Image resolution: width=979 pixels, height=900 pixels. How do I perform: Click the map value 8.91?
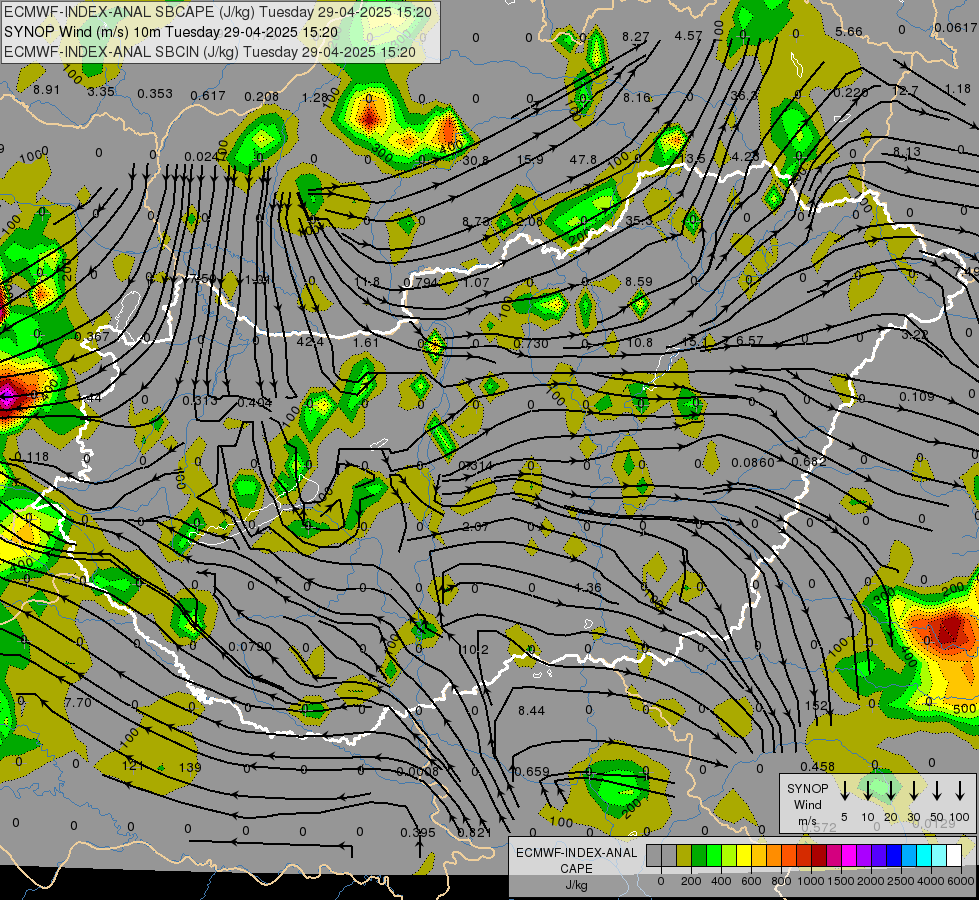(x=46, y=89)
